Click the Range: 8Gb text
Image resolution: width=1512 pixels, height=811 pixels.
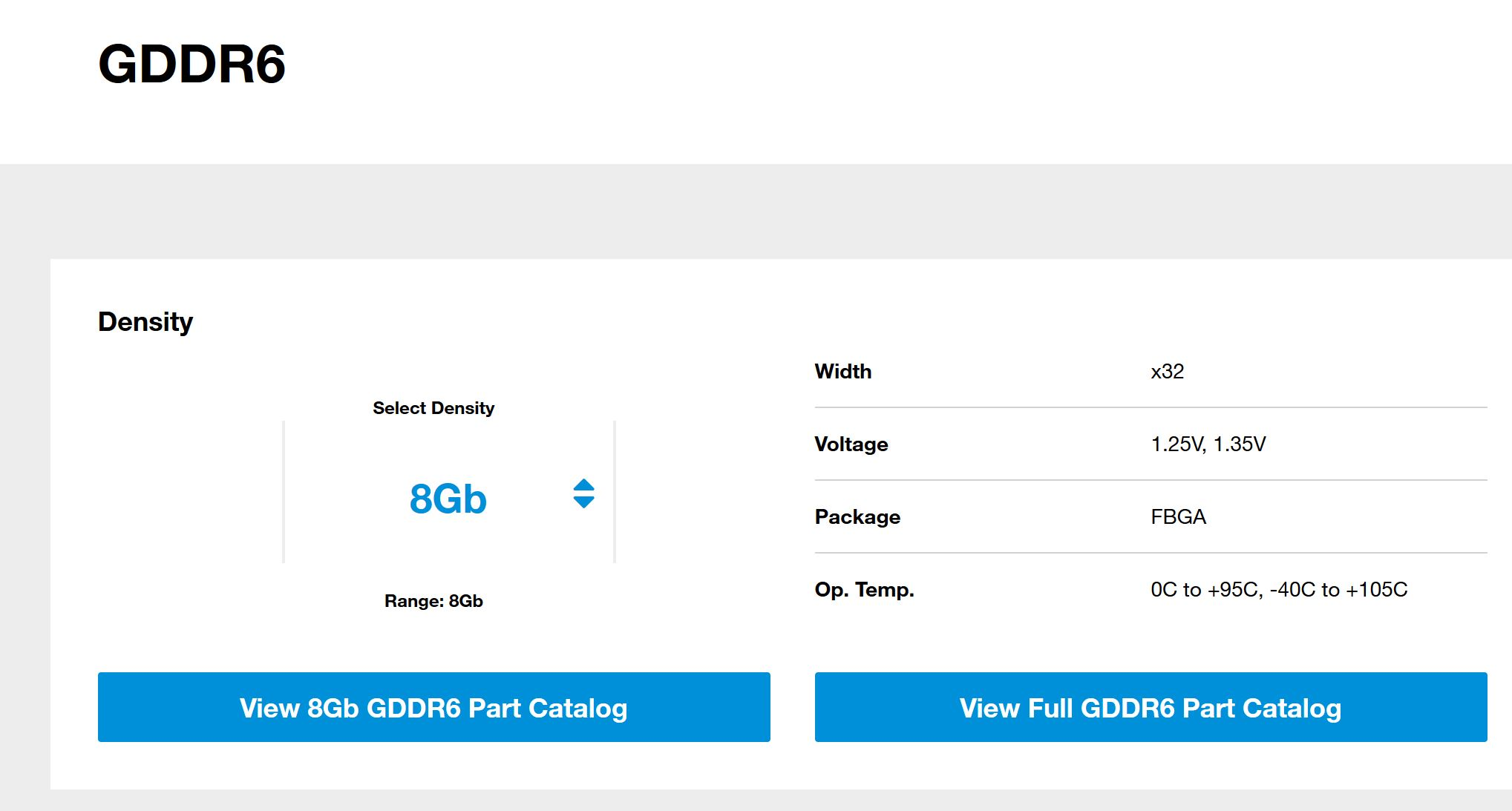[x=433, y=601]
